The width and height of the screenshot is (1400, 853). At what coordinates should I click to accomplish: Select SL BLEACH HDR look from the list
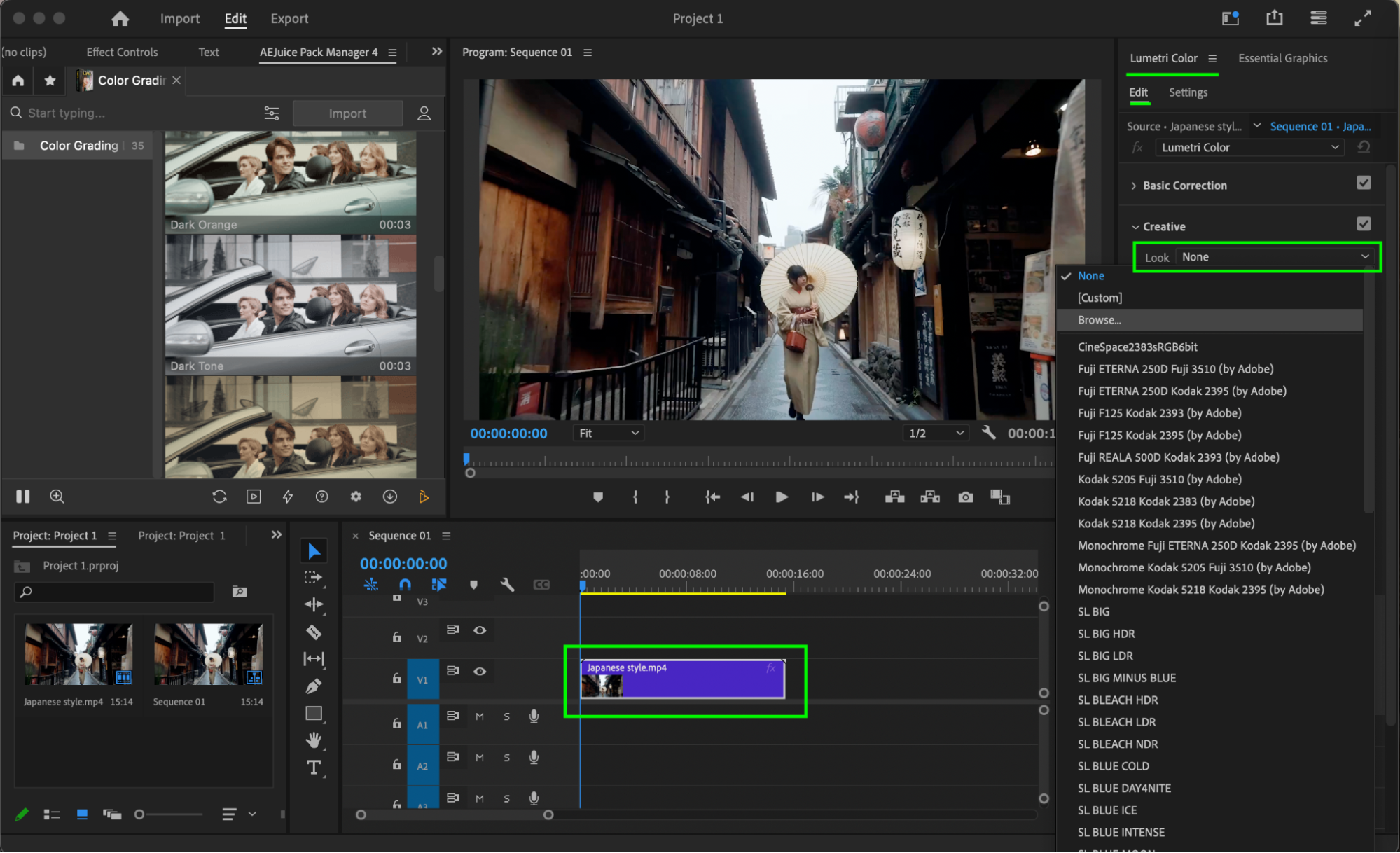[x=1117, y=700]
